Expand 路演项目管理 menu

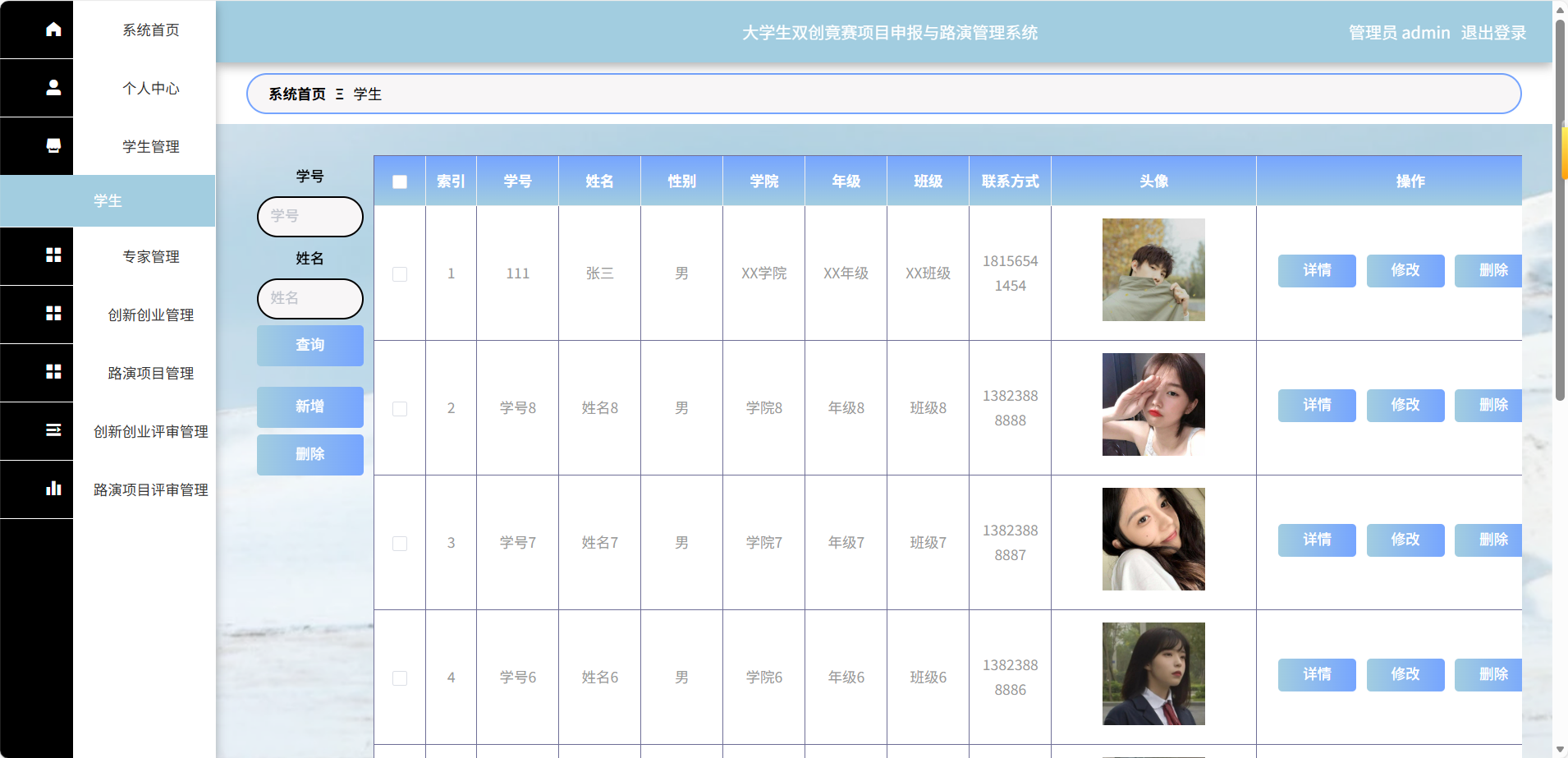click(x=151, y=373)
